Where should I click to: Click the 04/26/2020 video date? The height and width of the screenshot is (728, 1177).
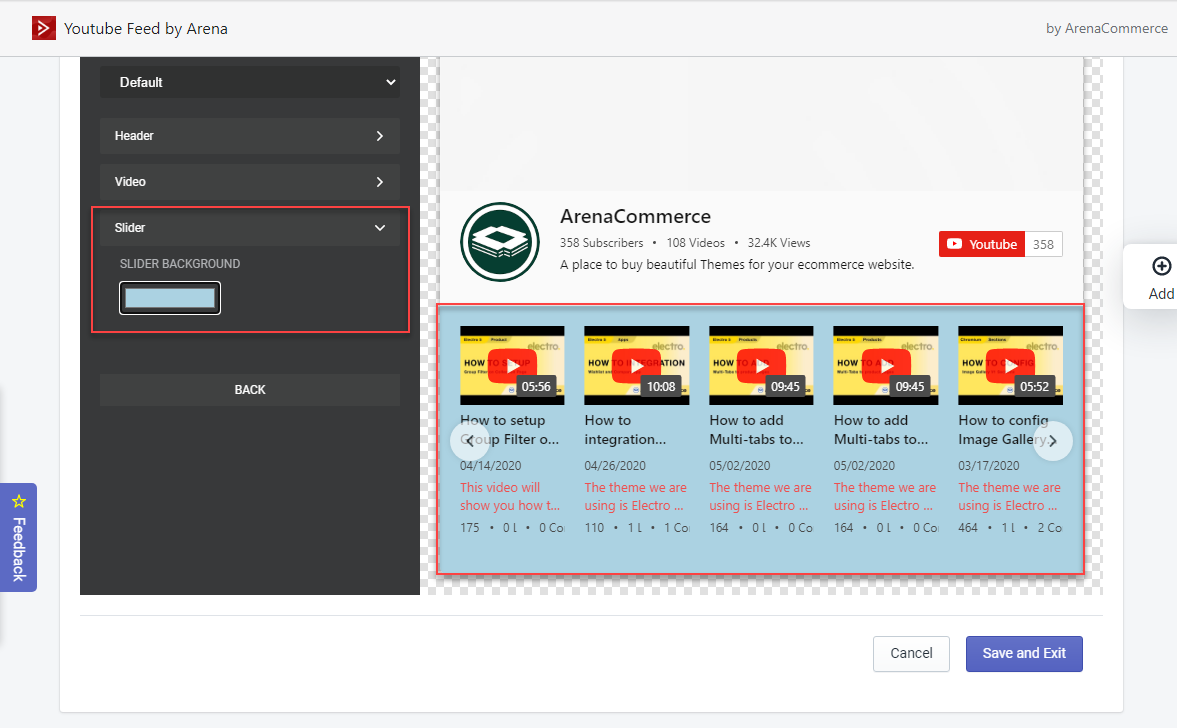coord(616,465)
